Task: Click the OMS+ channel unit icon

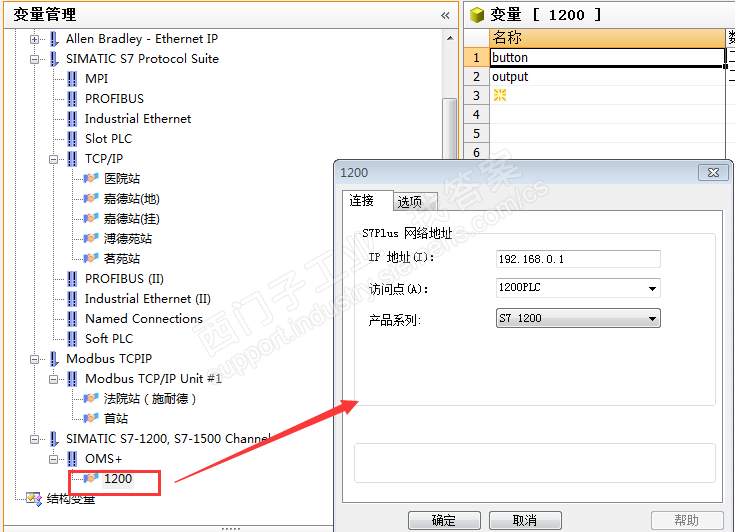Action: [72, 458]
